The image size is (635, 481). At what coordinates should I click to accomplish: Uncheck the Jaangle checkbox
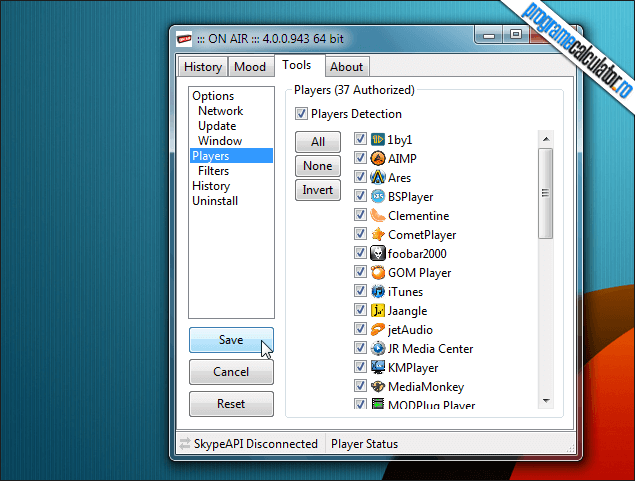tap(360, 310)
